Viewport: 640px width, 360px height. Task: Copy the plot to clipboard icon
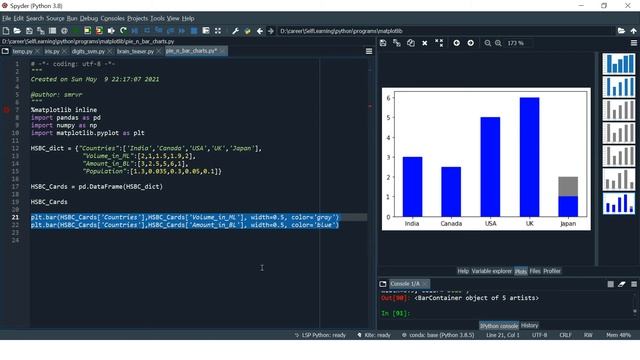(x=411, y=43)
